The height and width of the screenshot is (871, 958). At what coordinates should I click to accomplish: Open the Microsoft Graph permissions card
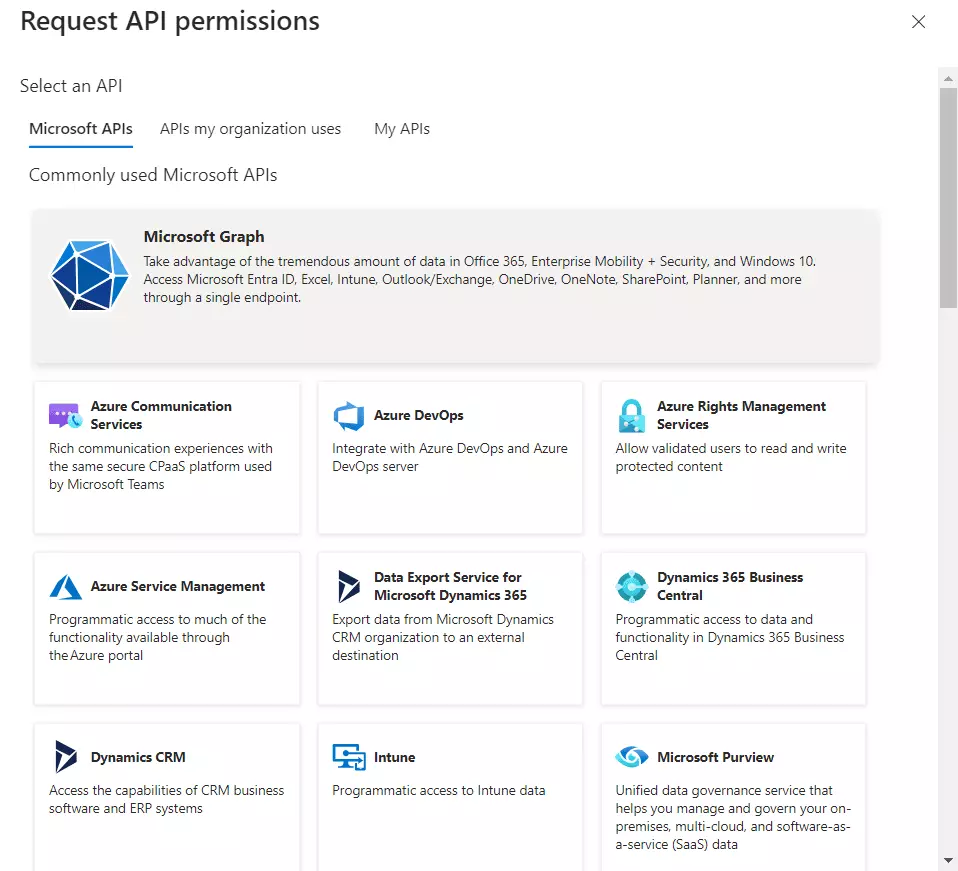456,285
